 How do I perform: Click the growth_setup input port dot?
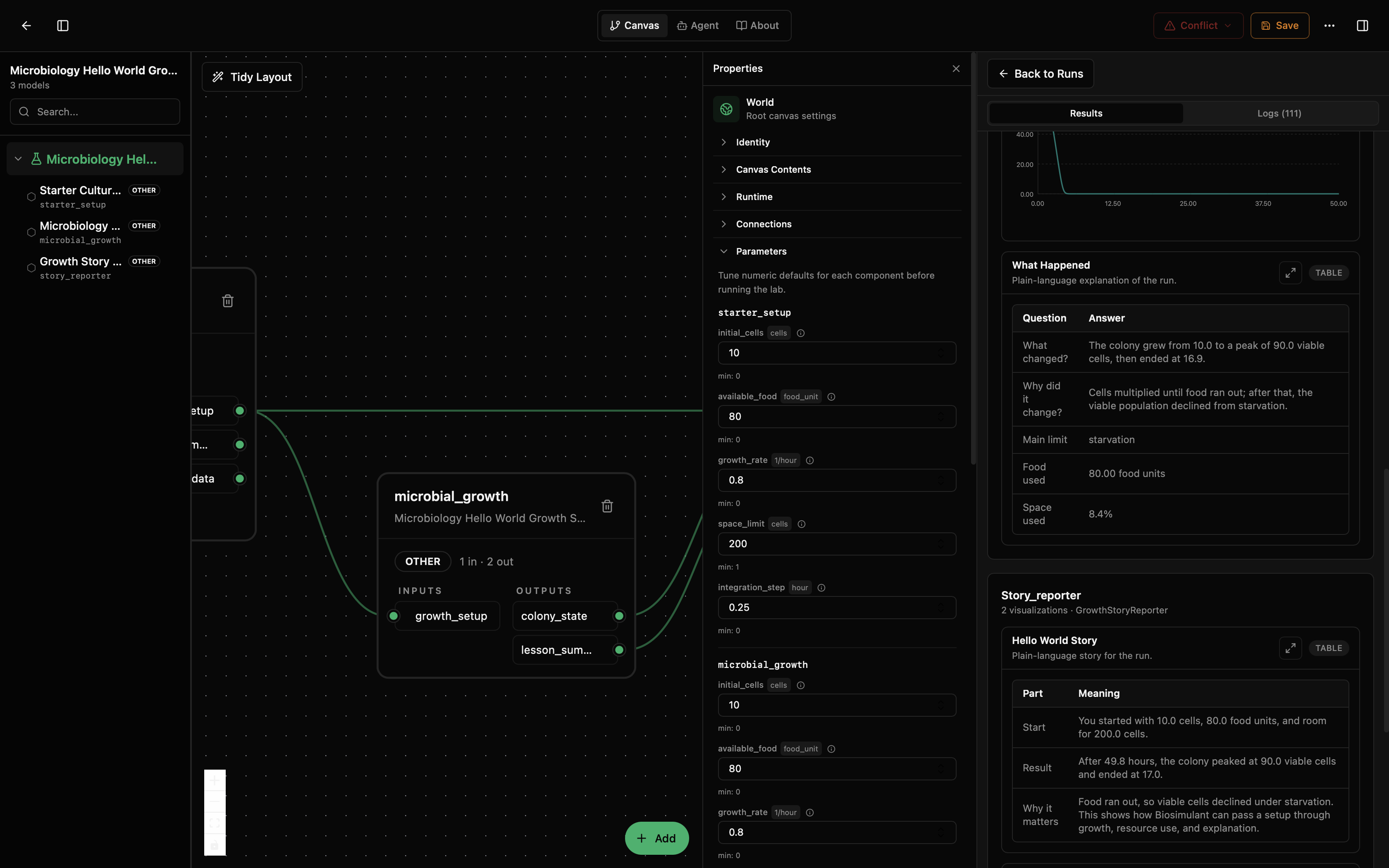point(393,616)
